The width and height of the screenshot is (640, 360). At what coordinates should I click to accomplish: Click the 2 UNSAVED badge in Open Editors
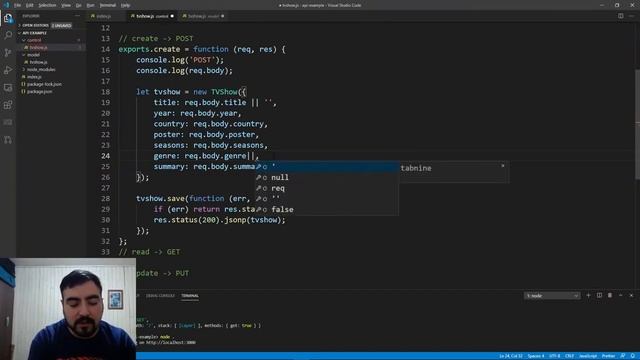pos(61,25)
